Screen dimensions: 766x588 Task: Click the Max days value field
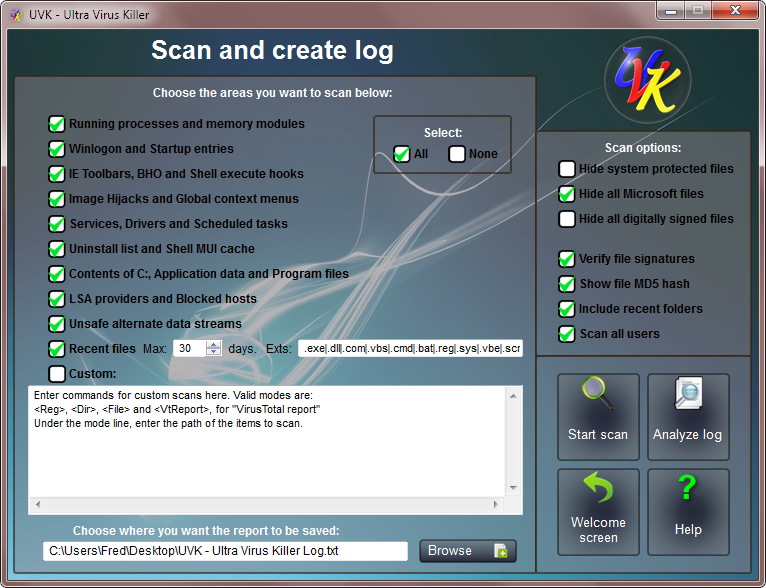point(190,348)
